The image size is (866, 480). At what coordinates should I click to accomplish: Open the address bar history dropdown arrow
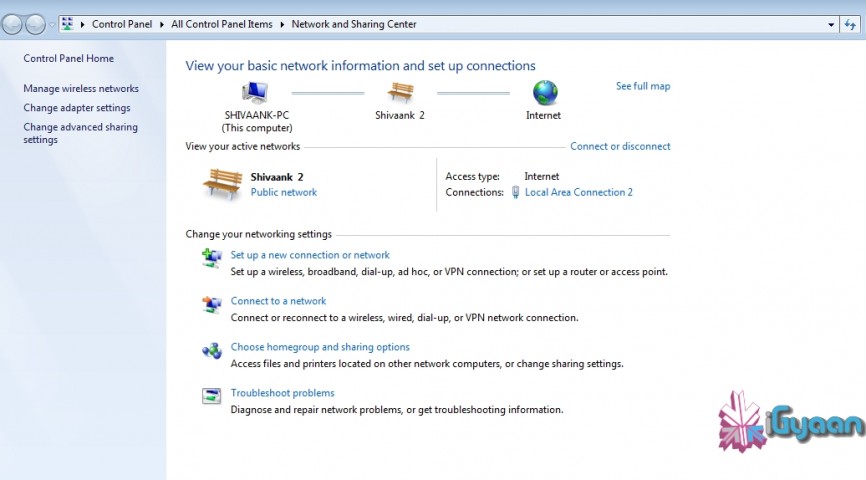831,24
